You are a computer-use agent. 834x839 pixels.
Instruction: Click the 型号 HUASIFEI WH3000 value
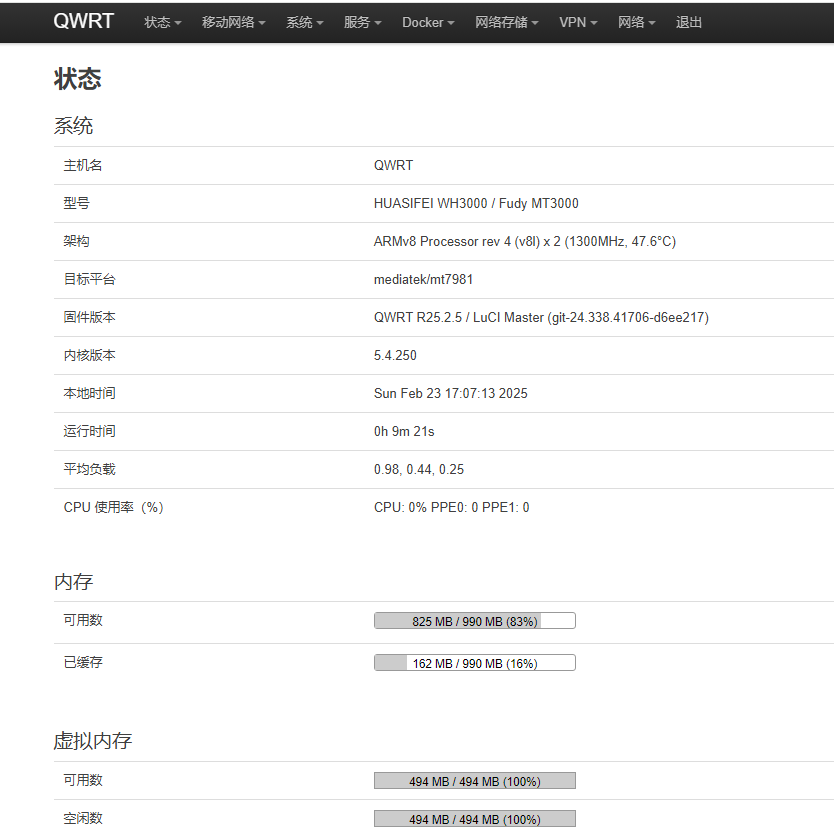475,203
